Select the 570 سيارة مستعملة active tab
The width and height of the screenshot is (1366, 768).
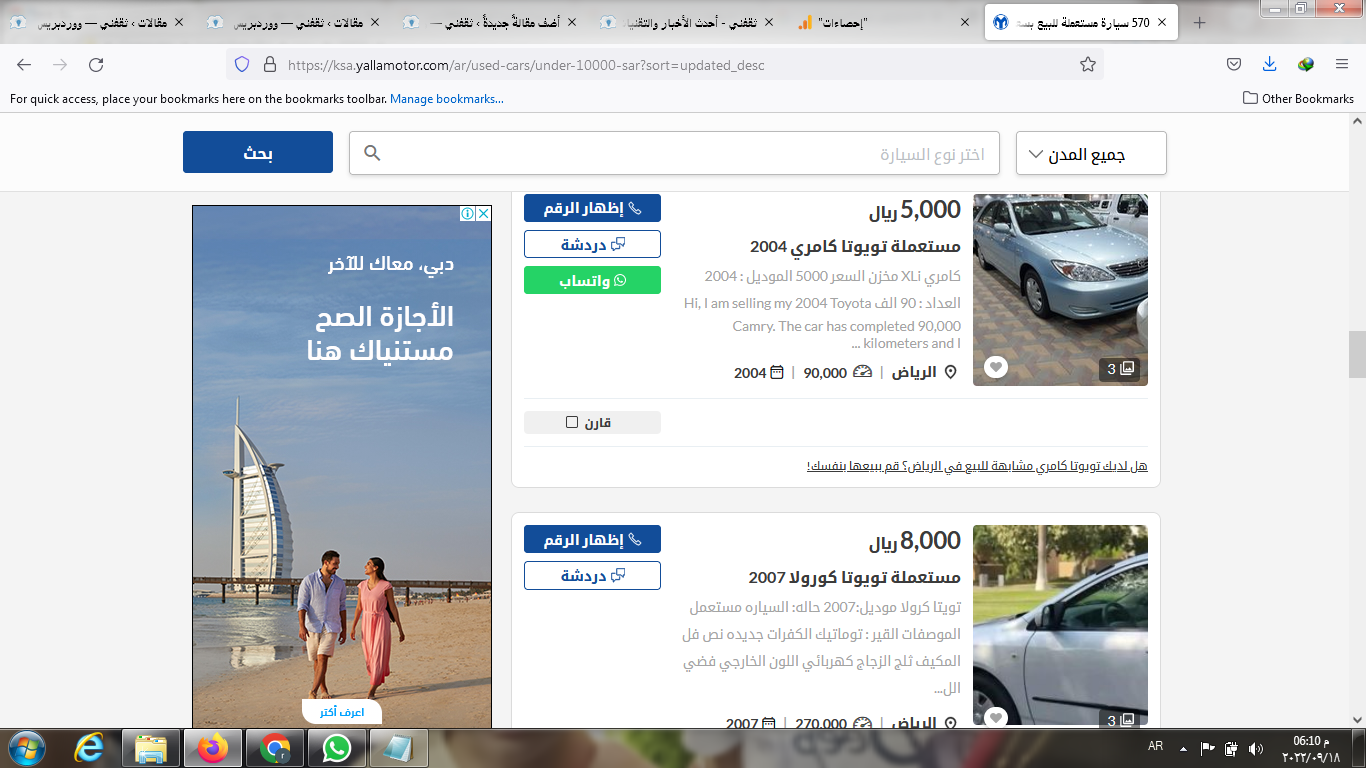click(x=1081, y=22)
